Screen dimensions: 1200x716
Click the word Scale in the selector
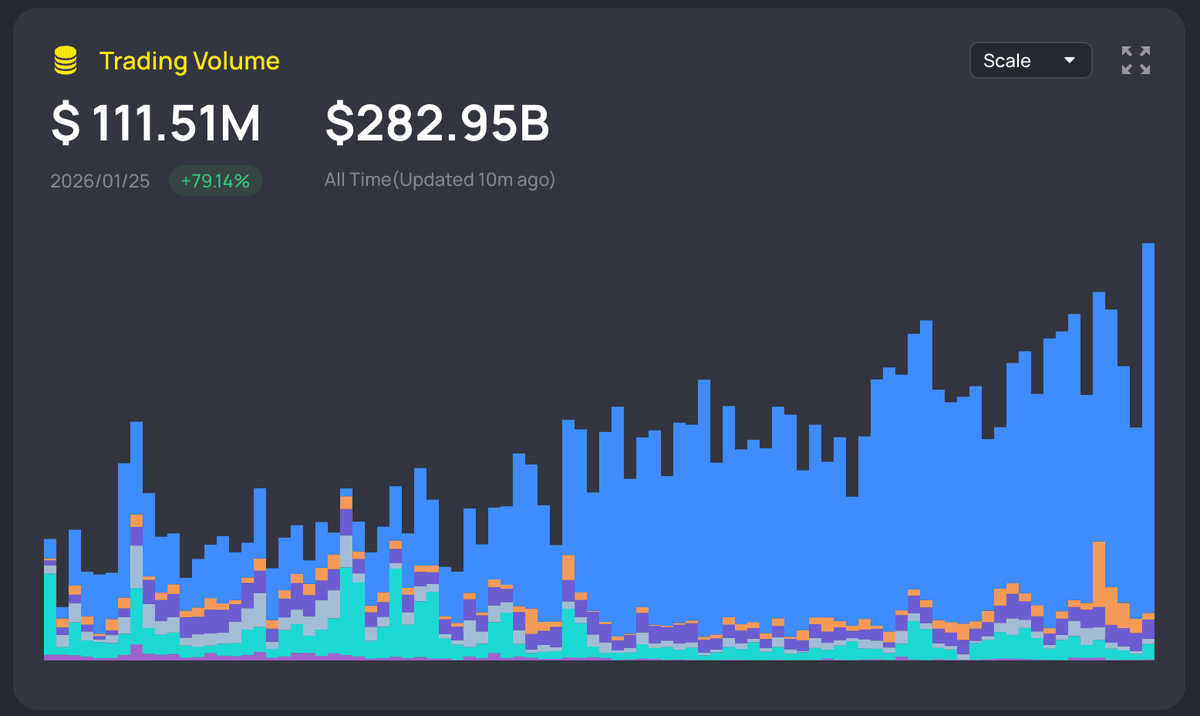[x=1007, y=61]
